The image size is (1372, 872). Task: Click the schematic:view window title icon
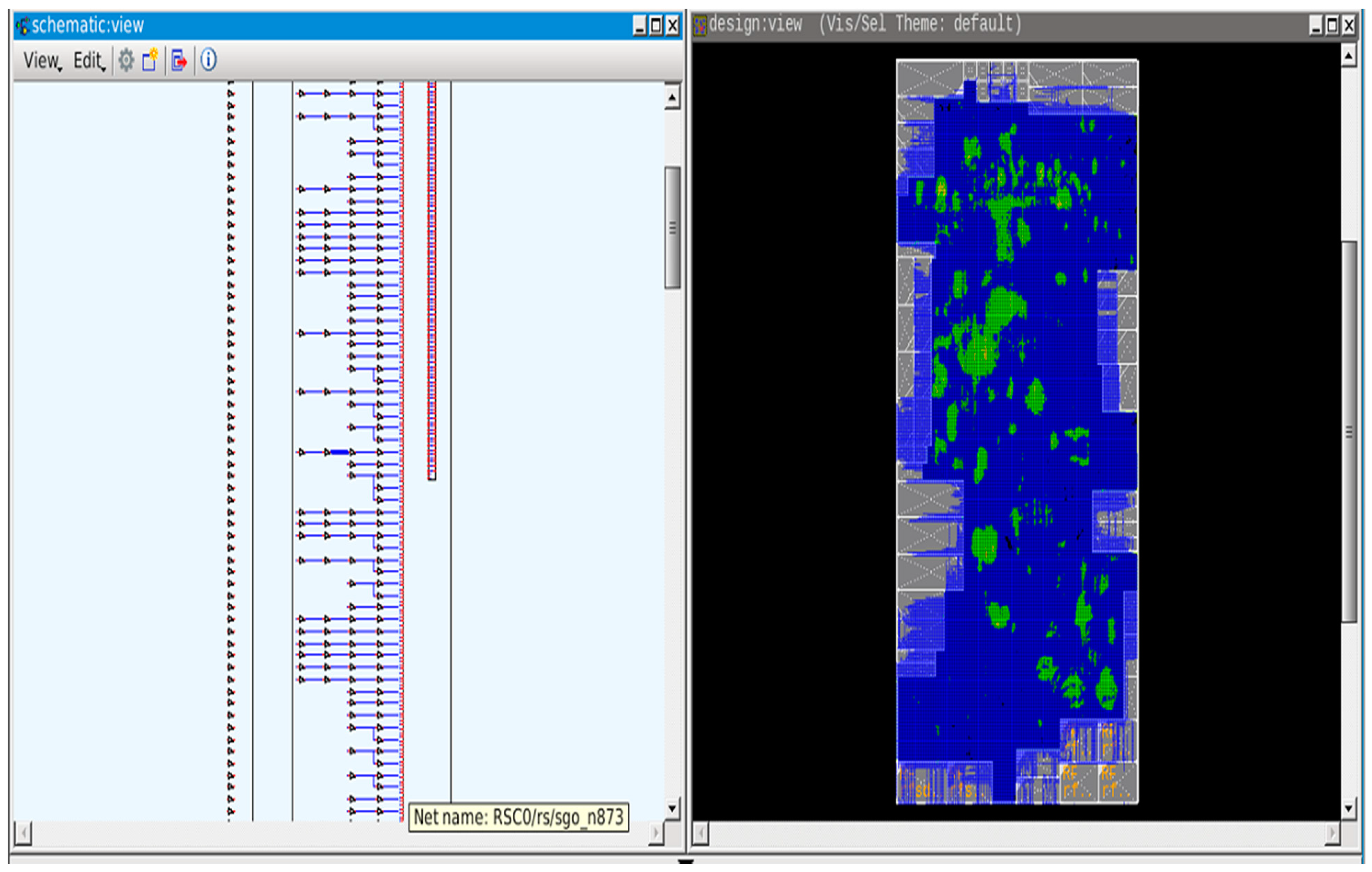coord(23,26)
